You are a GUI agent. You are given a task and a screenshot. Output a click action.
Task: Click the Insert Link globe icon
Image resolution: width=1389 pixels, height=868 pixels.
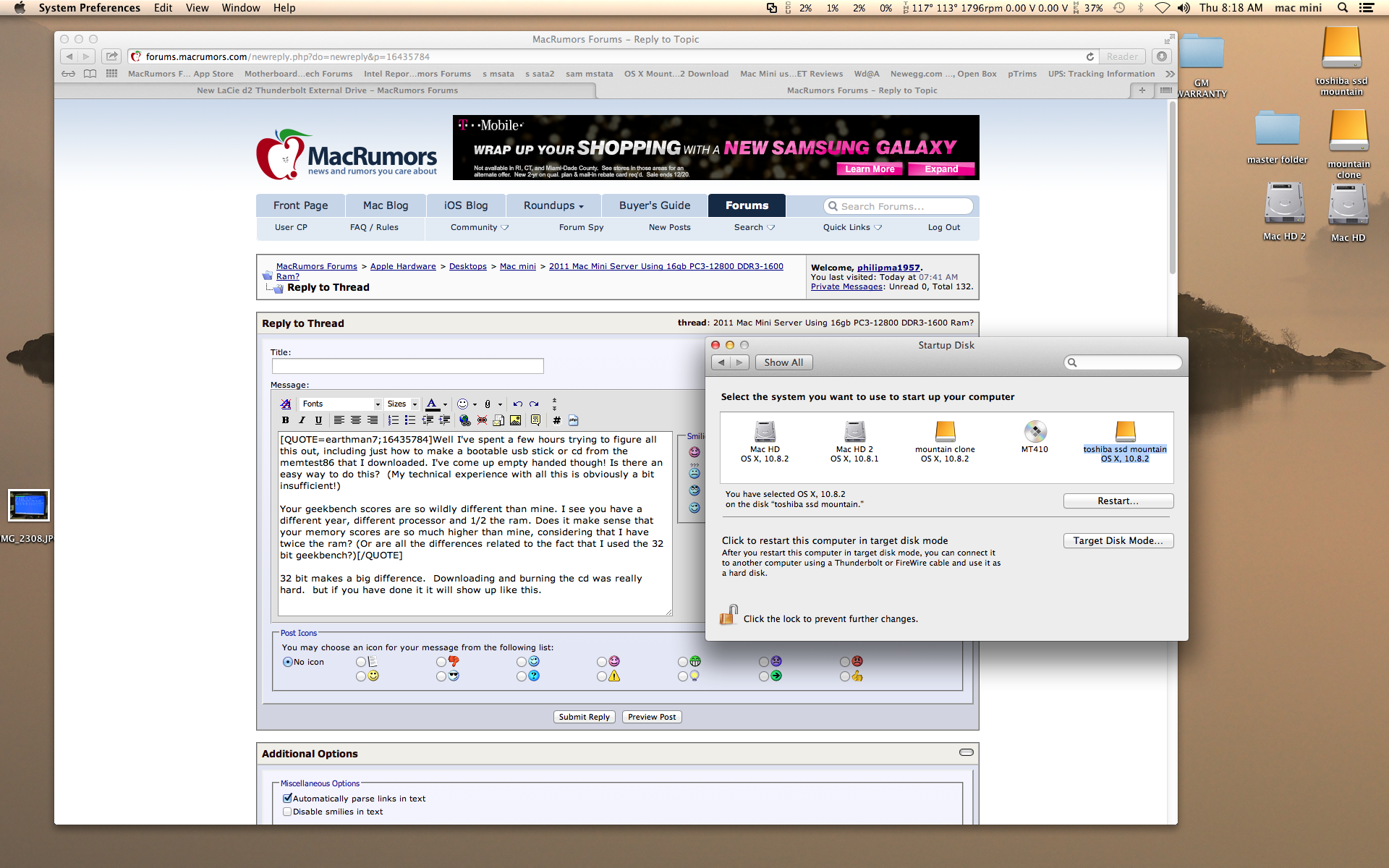[x=465, y=420]
